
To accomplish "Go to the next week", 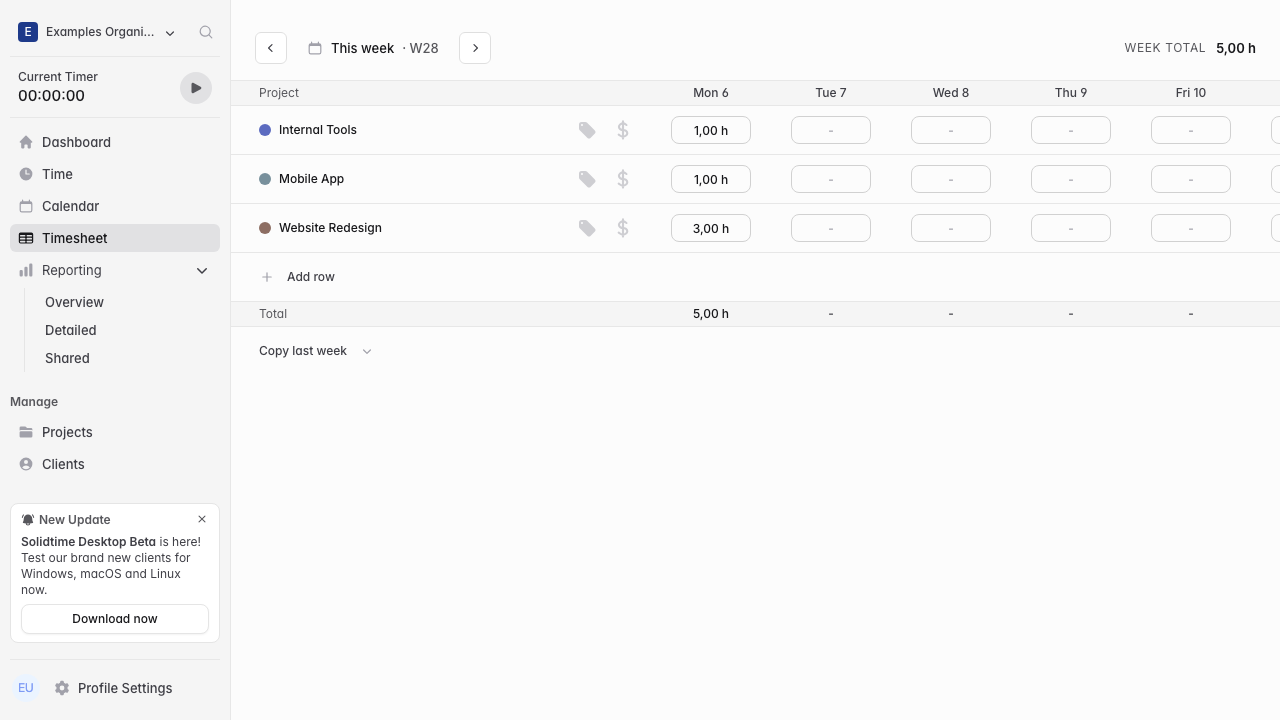I will 475,48.
